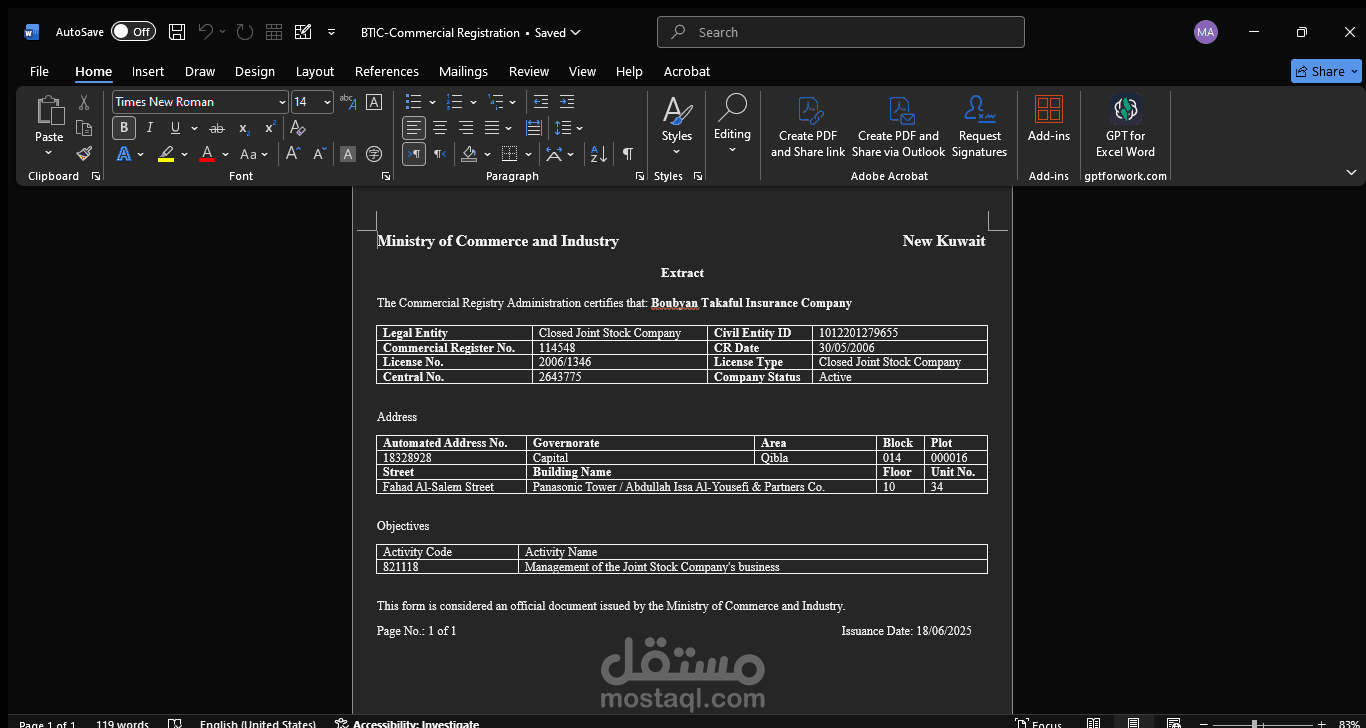Viewport: 1366px width, 728px height.
Task: Click the Enclose Characters icon
Action: click(x=374, y=154)
